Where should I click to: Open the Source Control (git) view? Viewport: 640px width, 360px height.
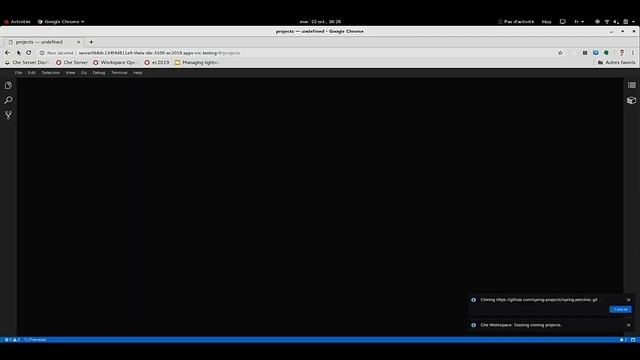(8, 115)
